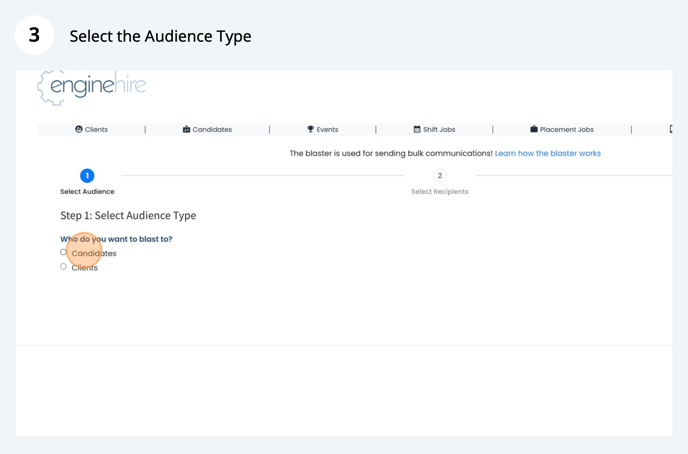Click the Clients nav icon
Image resolution: width=688 pixels, height=454 pixels.
79,129
